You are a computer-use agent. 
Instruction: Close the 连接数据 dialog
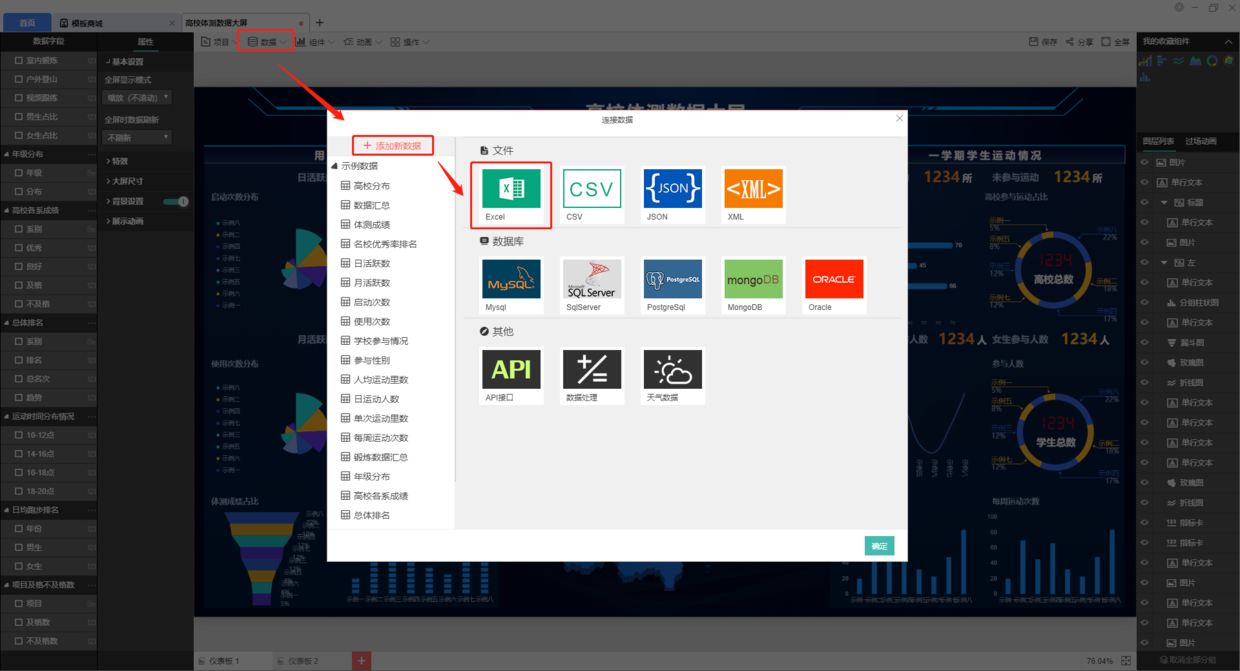point(899,119)
